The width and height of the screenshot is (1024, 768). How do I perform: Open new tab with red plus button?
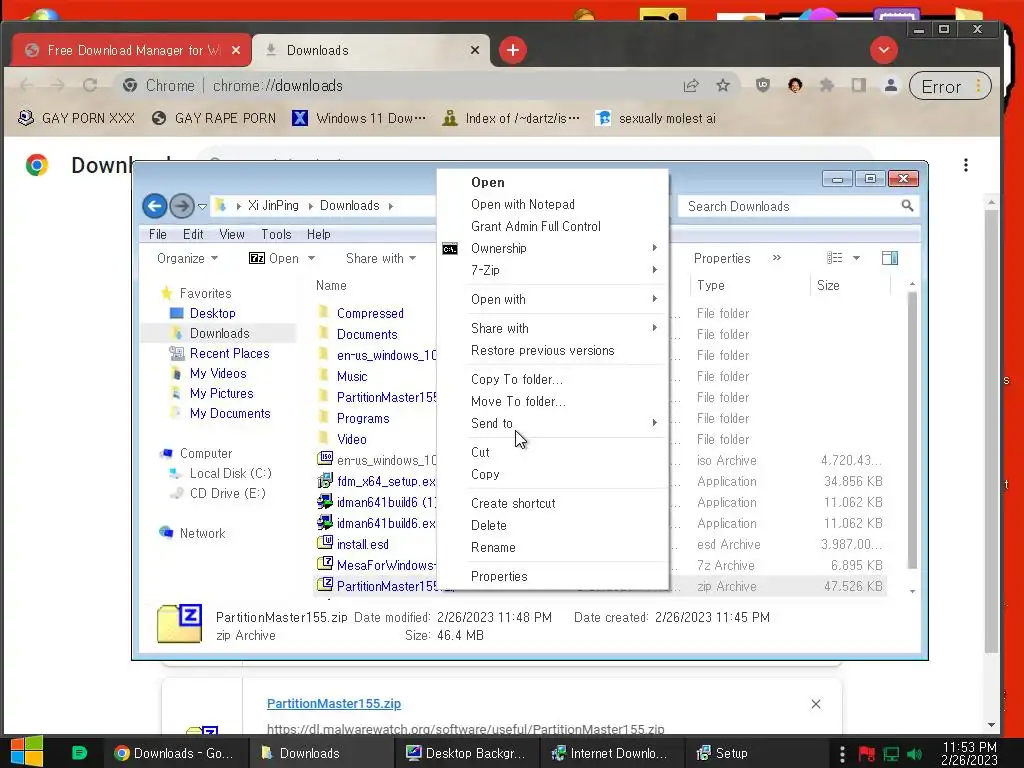(513, 50)
